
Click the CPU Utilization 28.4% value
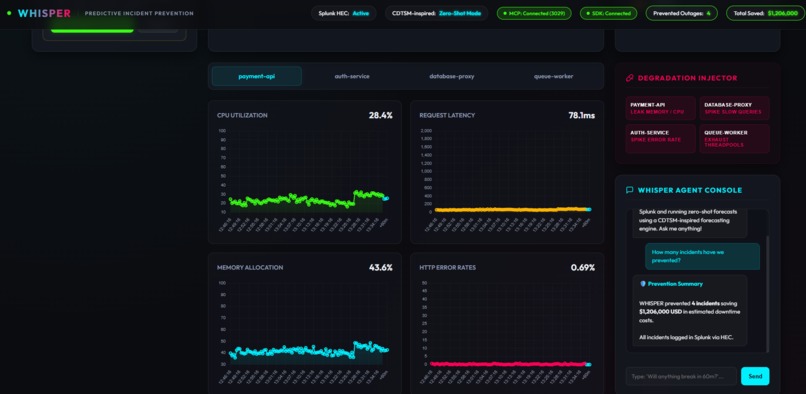(380, 115)
